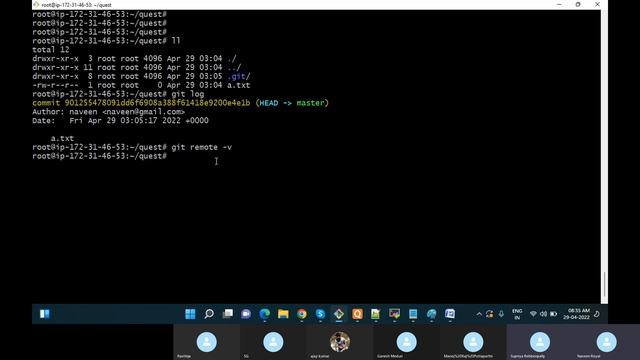Open Google Chrome from taskbar

[302, 313]
